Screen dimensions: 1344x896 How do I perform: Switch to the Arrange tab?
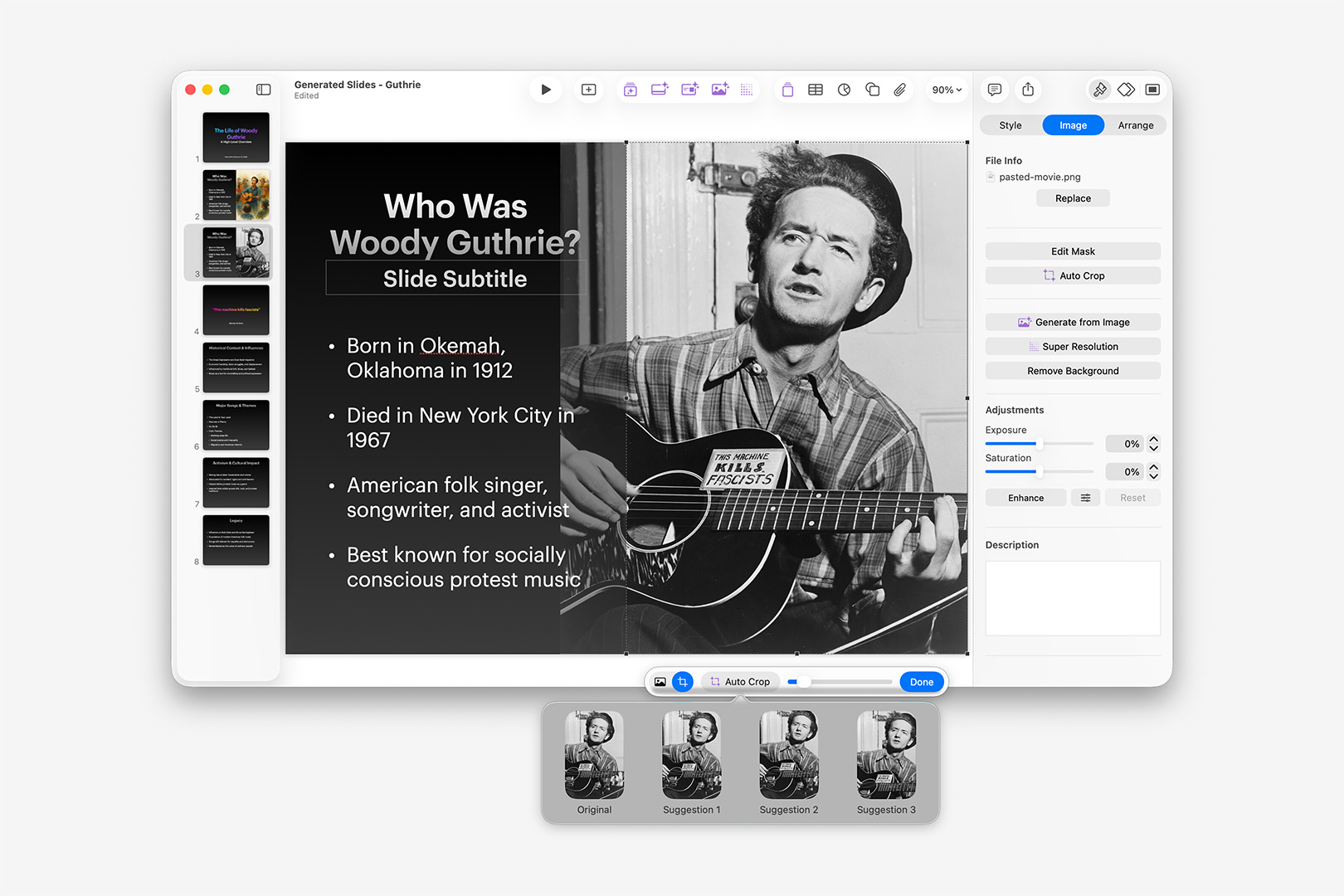coord(1136,124)
